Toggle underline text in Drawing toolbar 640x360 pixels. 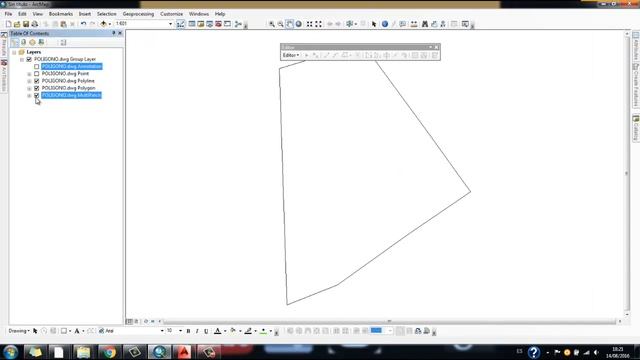pyautogui.click(x=206, y=331)
